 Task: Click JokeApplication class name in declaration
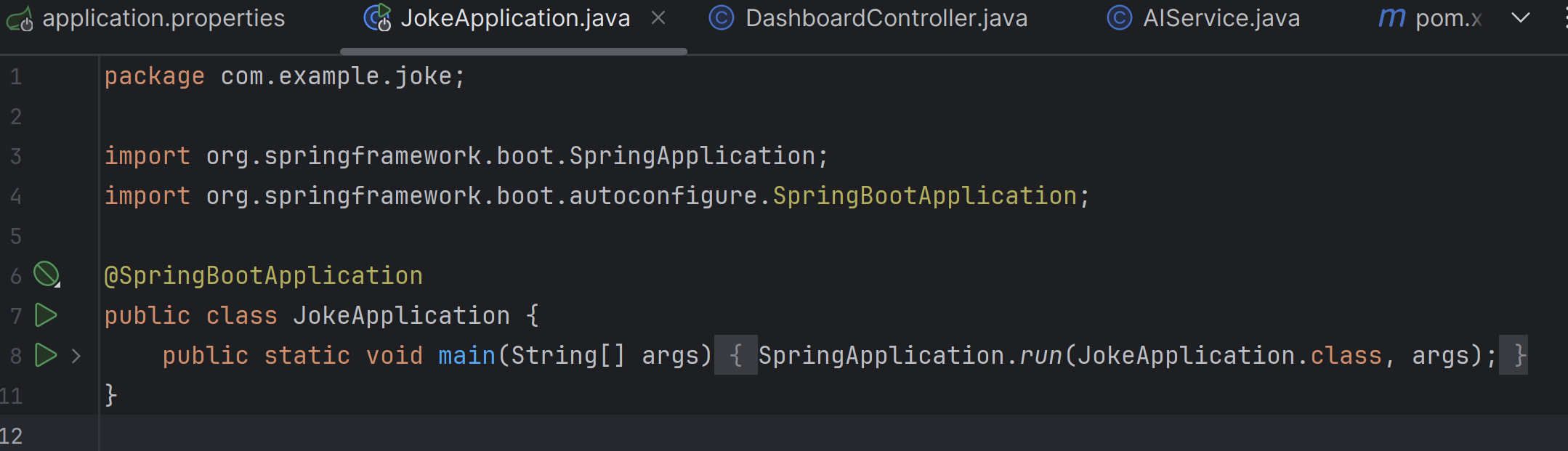click(401, 316)
